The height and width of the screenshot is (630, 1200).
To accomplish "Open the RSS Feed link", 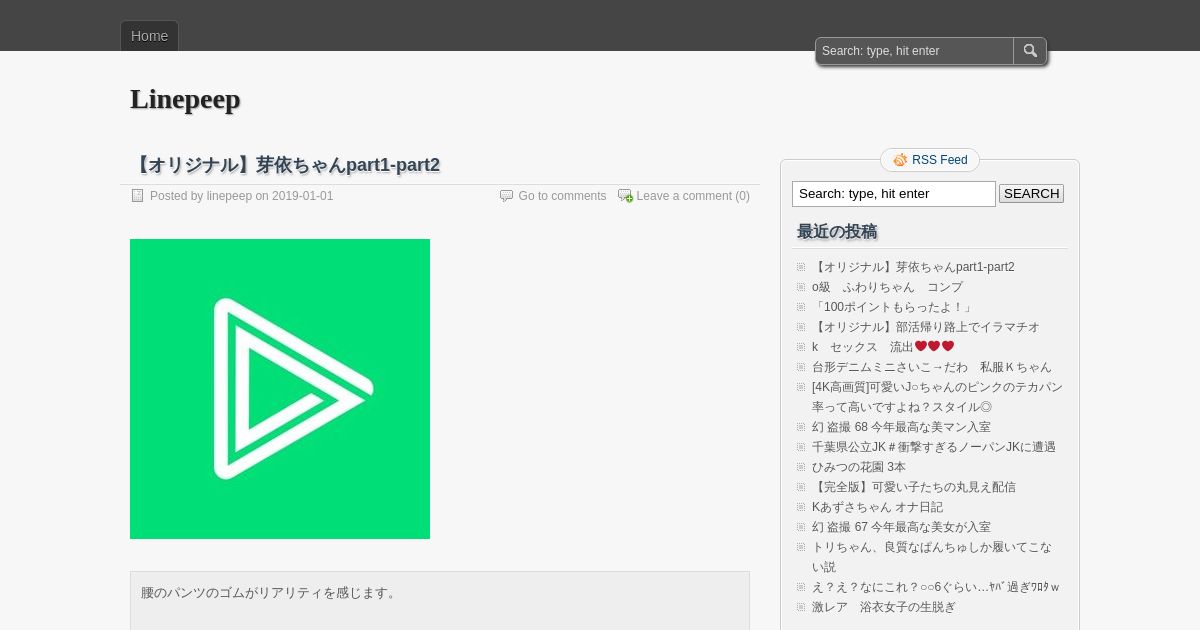I will click(939, 160).
